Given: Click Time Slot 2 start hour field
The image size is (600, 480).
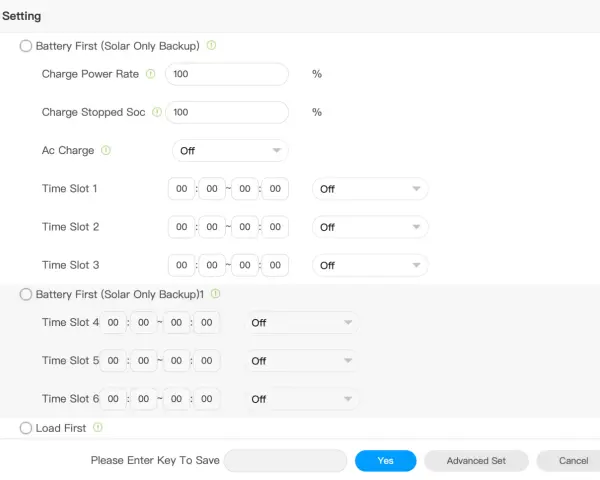Looking at the screenshot, I should coord(181,227).
